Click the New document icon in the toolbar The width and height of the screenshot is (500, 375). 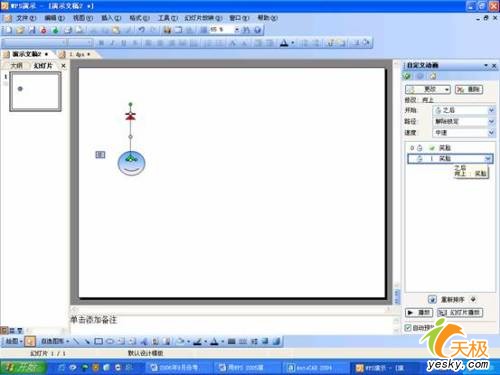[x=8, y=30]
